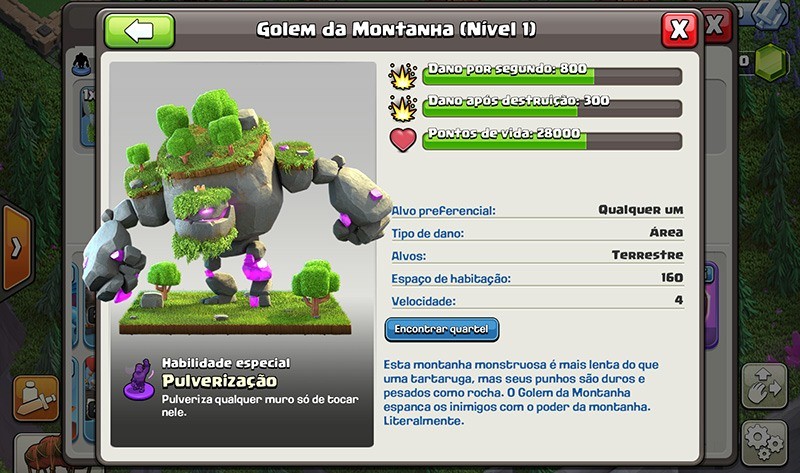Click the Encontrar quartel button
This screenshot has width=800, height=473.
pos(441,330)
